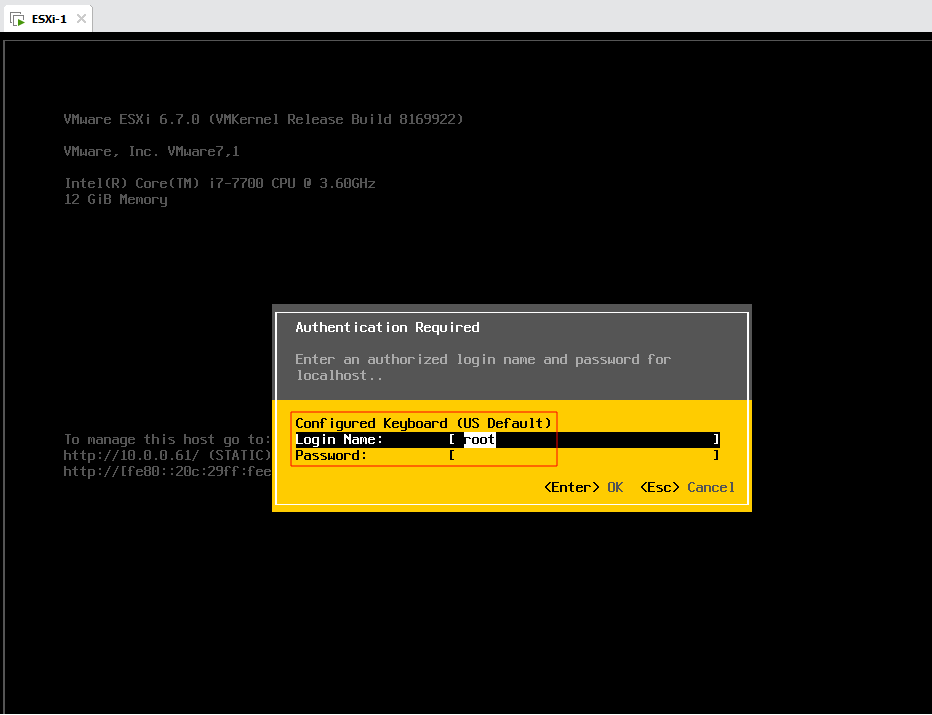Image resolution: width=932 pixels, height=715 pixels.
Task: Focus the Password input field
Action: (584, 456)
